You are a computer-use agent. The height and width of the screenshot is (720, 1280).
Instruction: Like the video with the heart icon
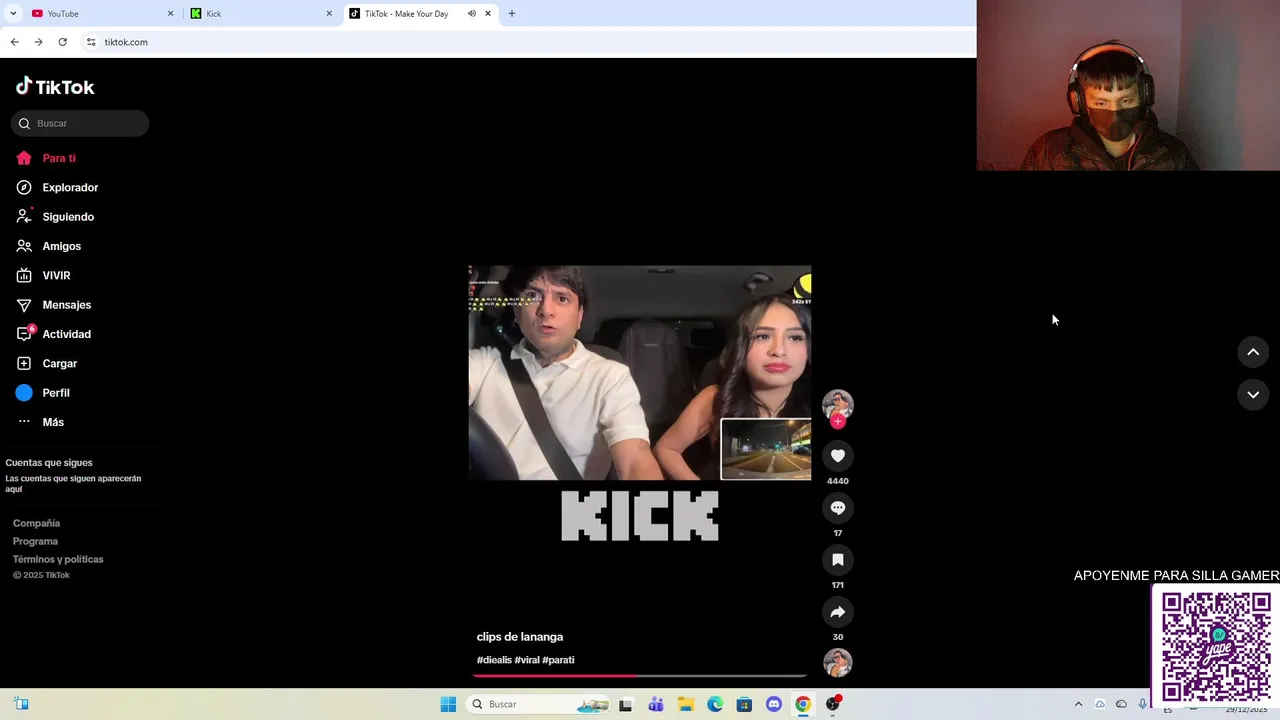pos(838,456)
